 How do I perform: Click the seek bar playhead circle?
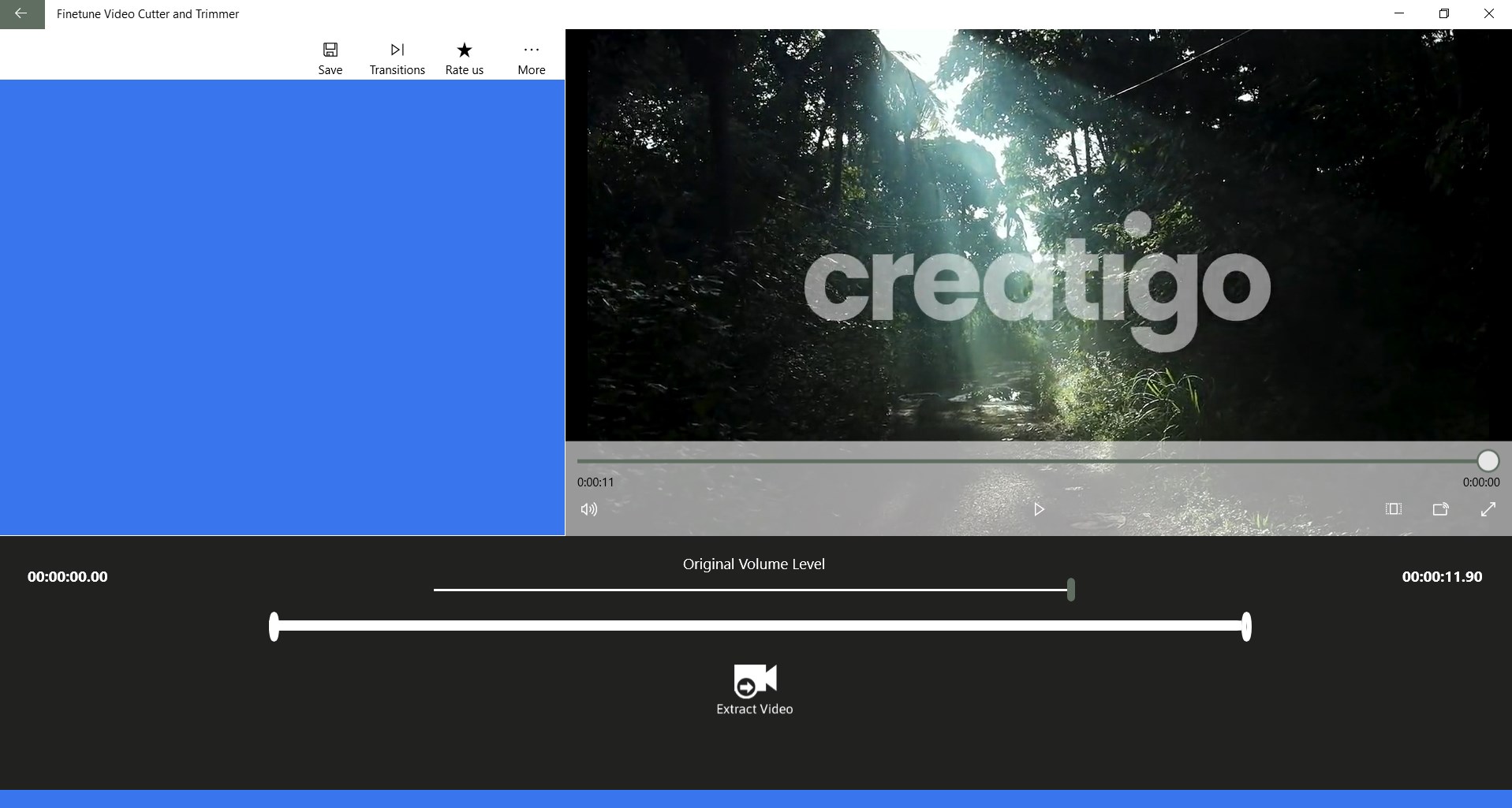pos(1487,460)
